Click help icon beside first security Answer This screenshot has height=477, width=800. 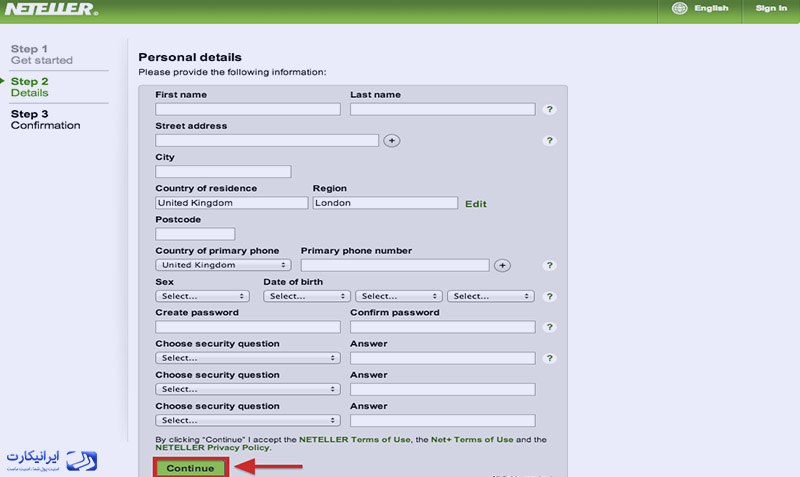(549, 358)
